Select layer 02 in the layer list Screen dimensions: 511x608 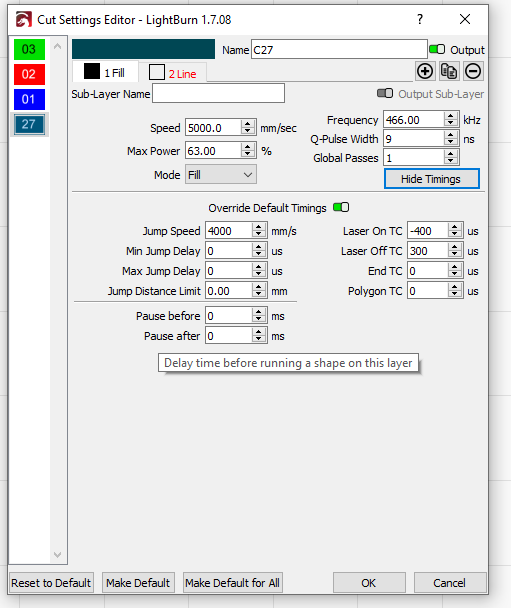tap(29, 74)
